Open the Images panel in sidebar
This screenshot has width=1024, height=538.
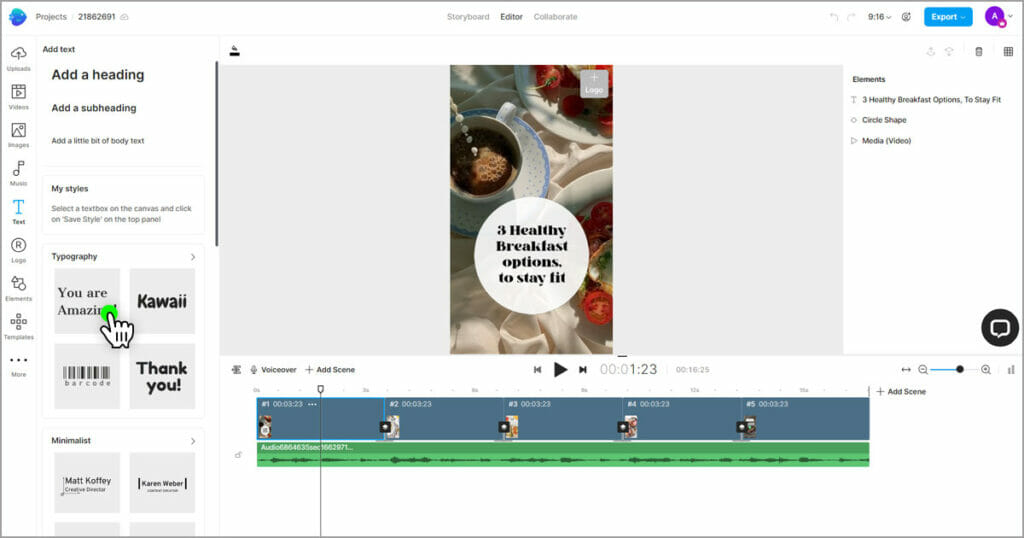(18, 135)
